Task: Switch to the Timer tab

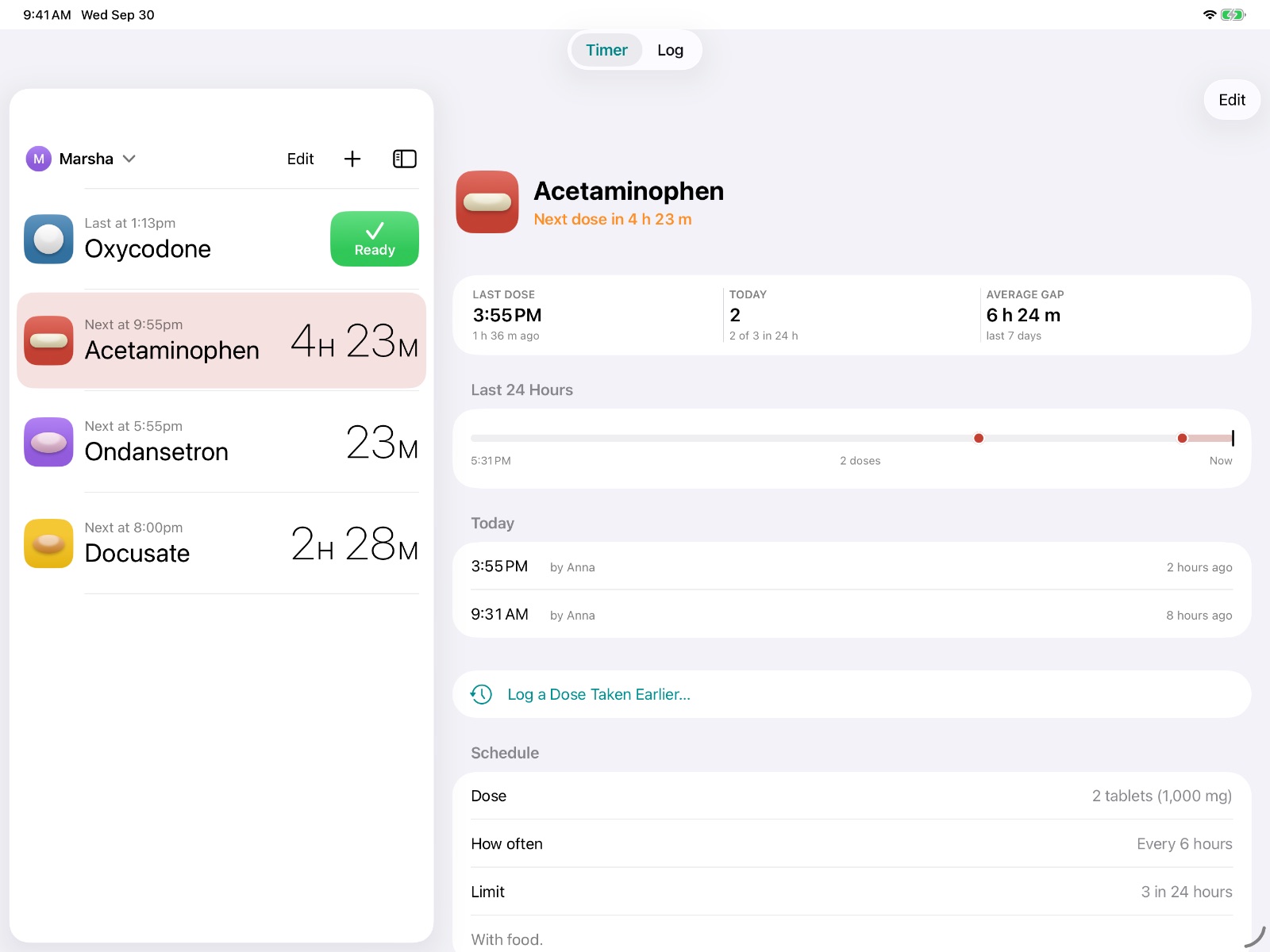Action: (606, 50)
